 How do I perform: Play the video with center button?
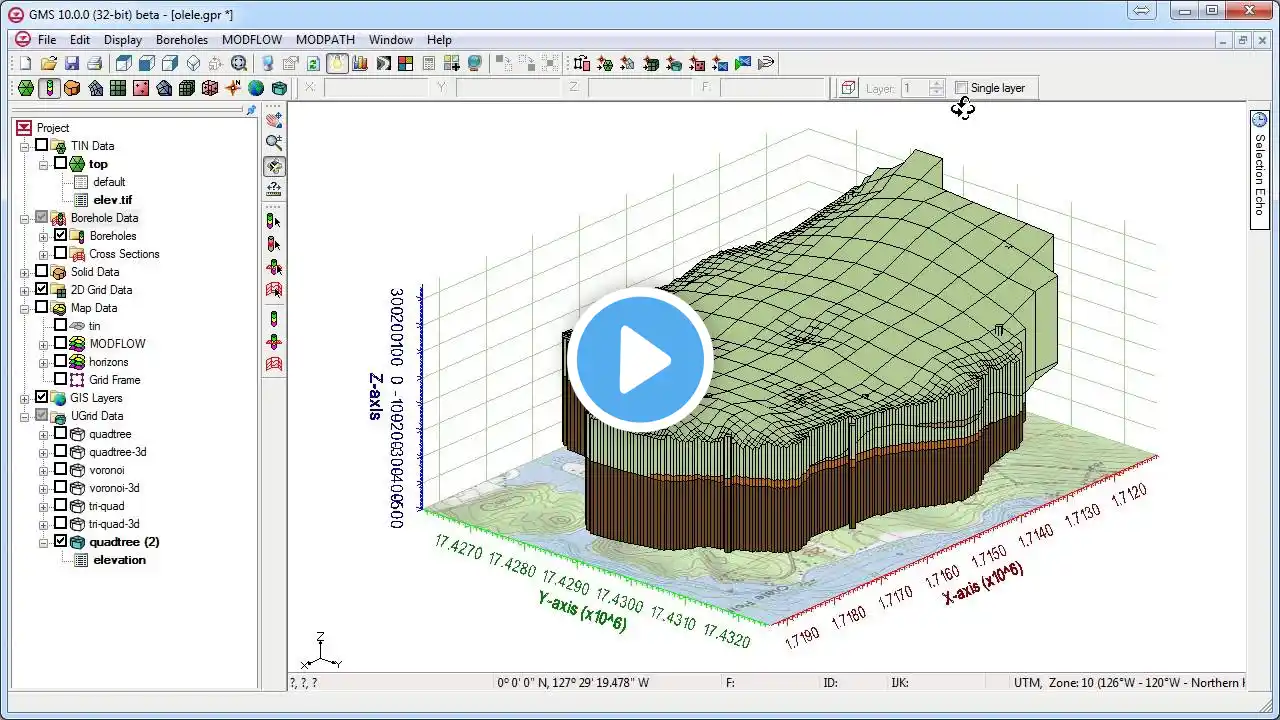(640, 360)
